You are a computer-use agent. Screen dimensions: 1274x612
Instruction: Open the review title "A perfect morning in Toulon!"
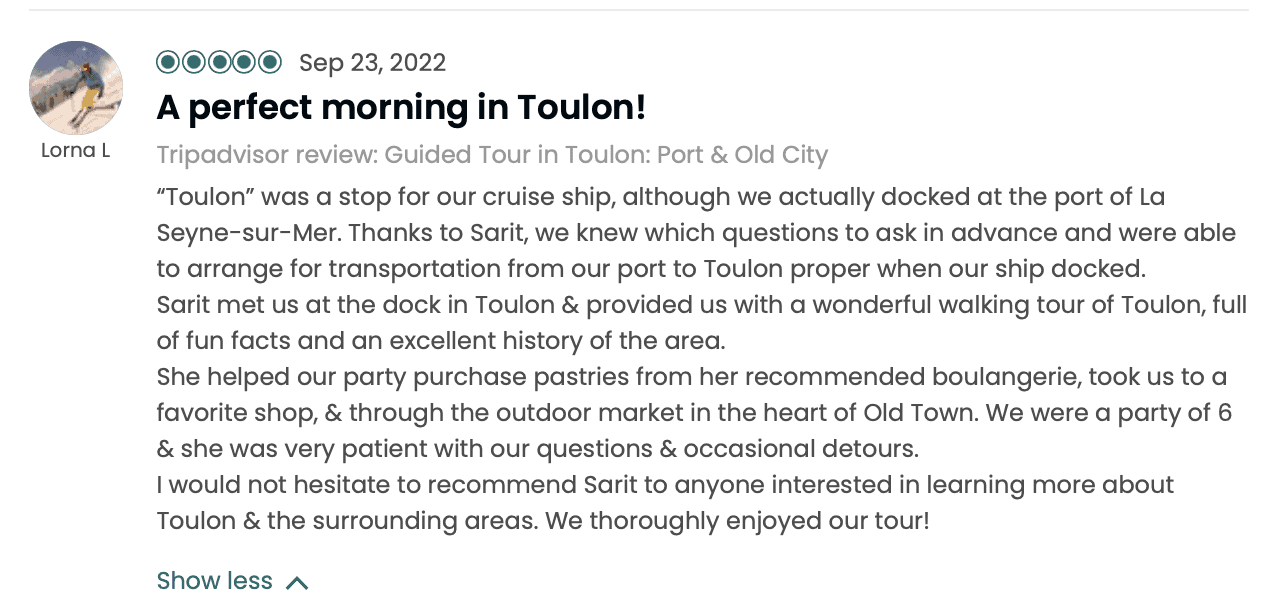pos(401,108)
